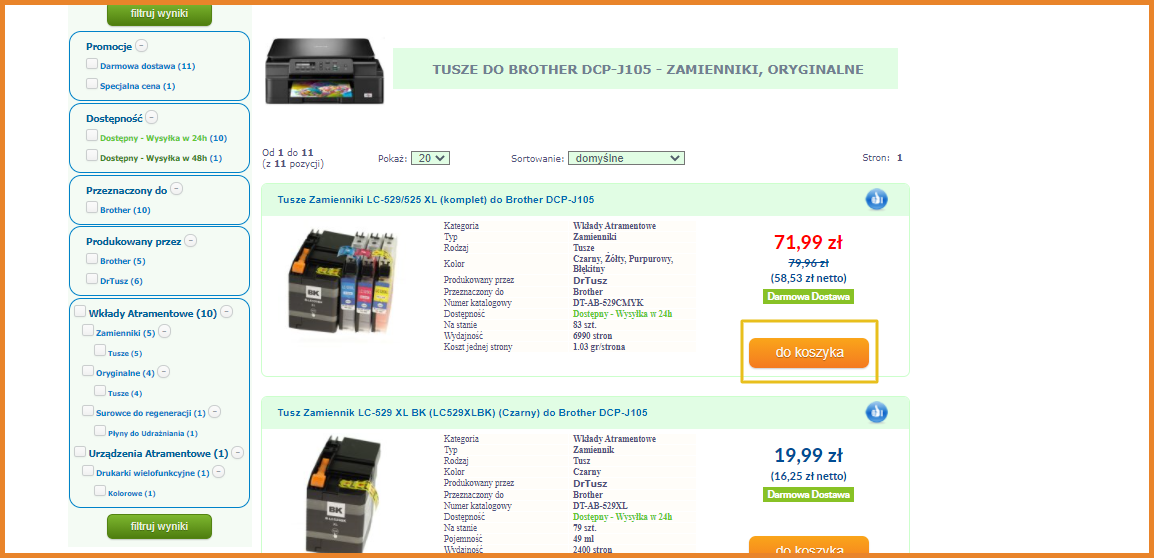Check the Darmowa dostawa filter
Screen dimensions: 1154x558
pos(92,64)
